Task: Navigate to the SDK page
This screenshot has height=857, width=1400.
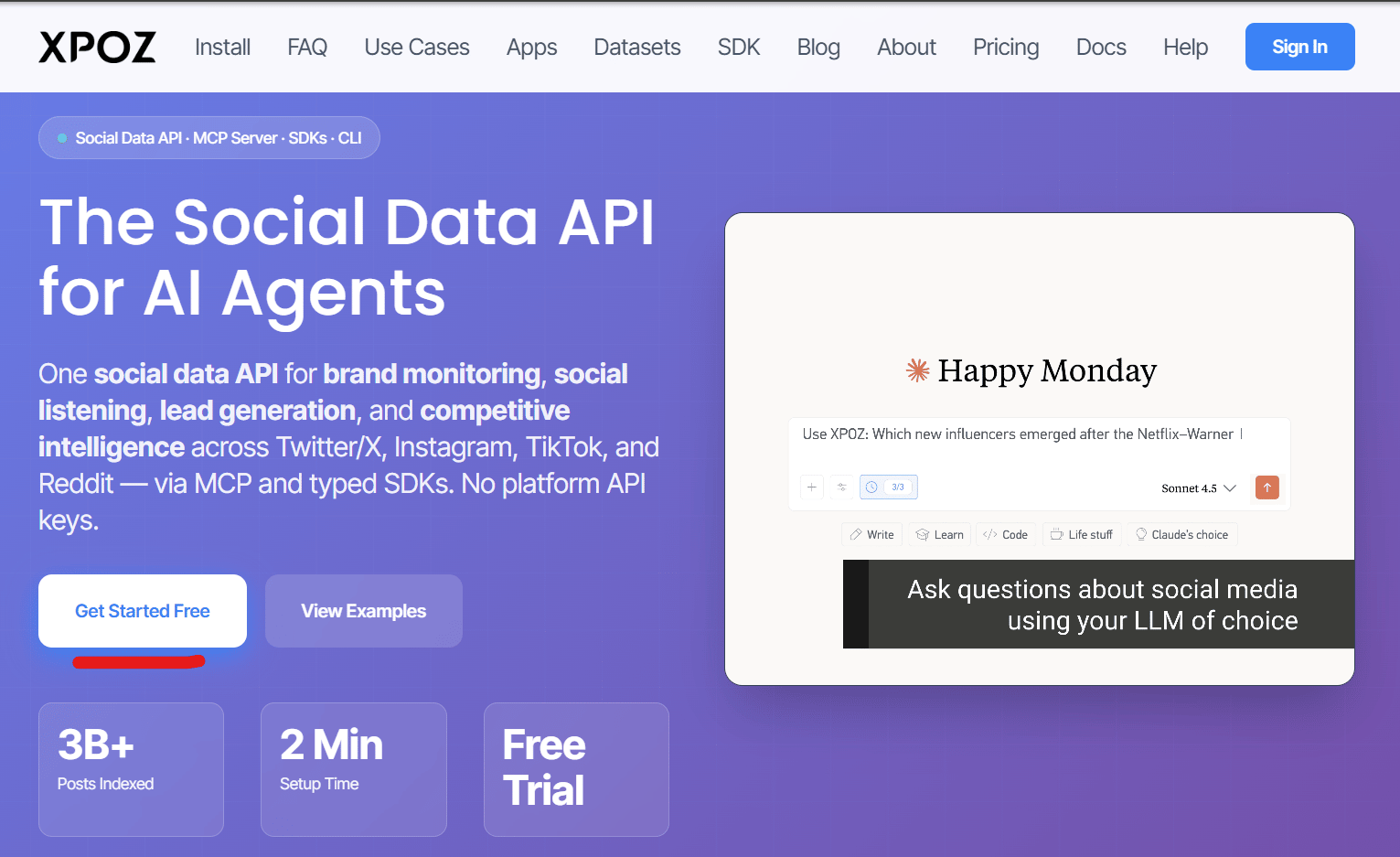Action: 739,47
